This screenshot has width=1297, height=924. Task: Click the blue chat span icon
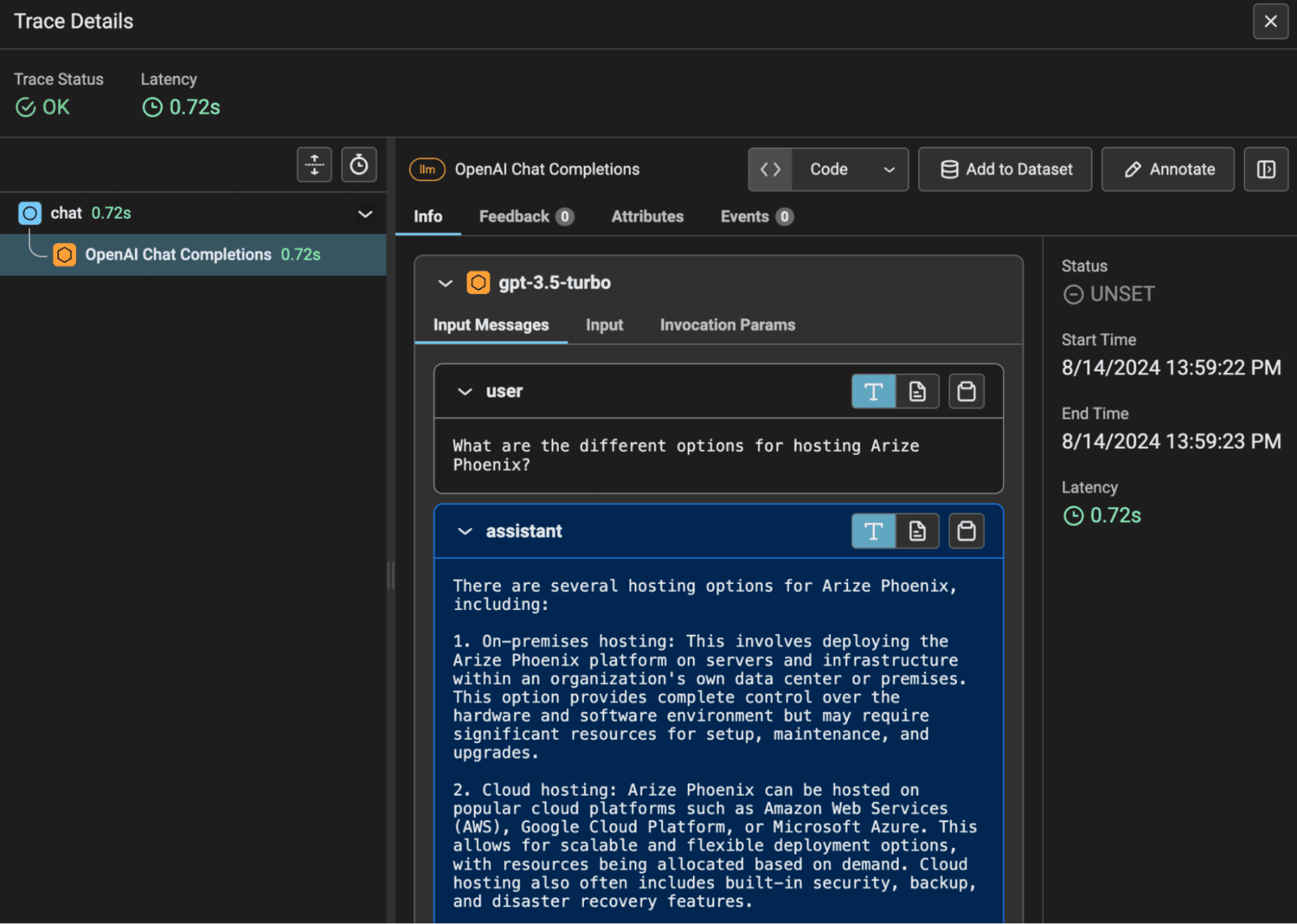[30, 213]
